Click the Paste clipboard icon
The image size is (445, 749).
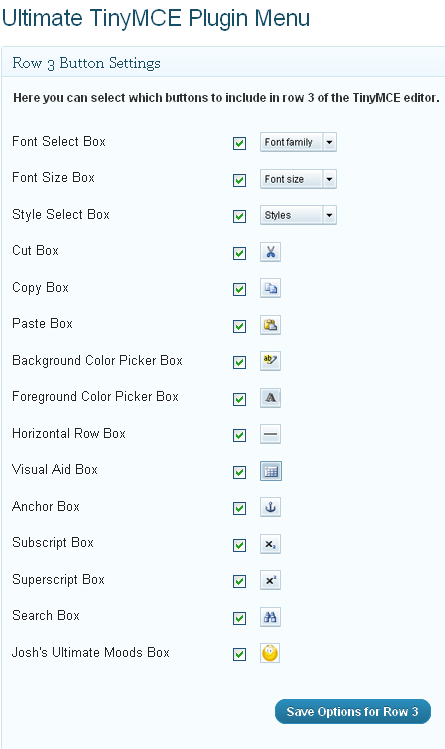[x=270, y=325]
